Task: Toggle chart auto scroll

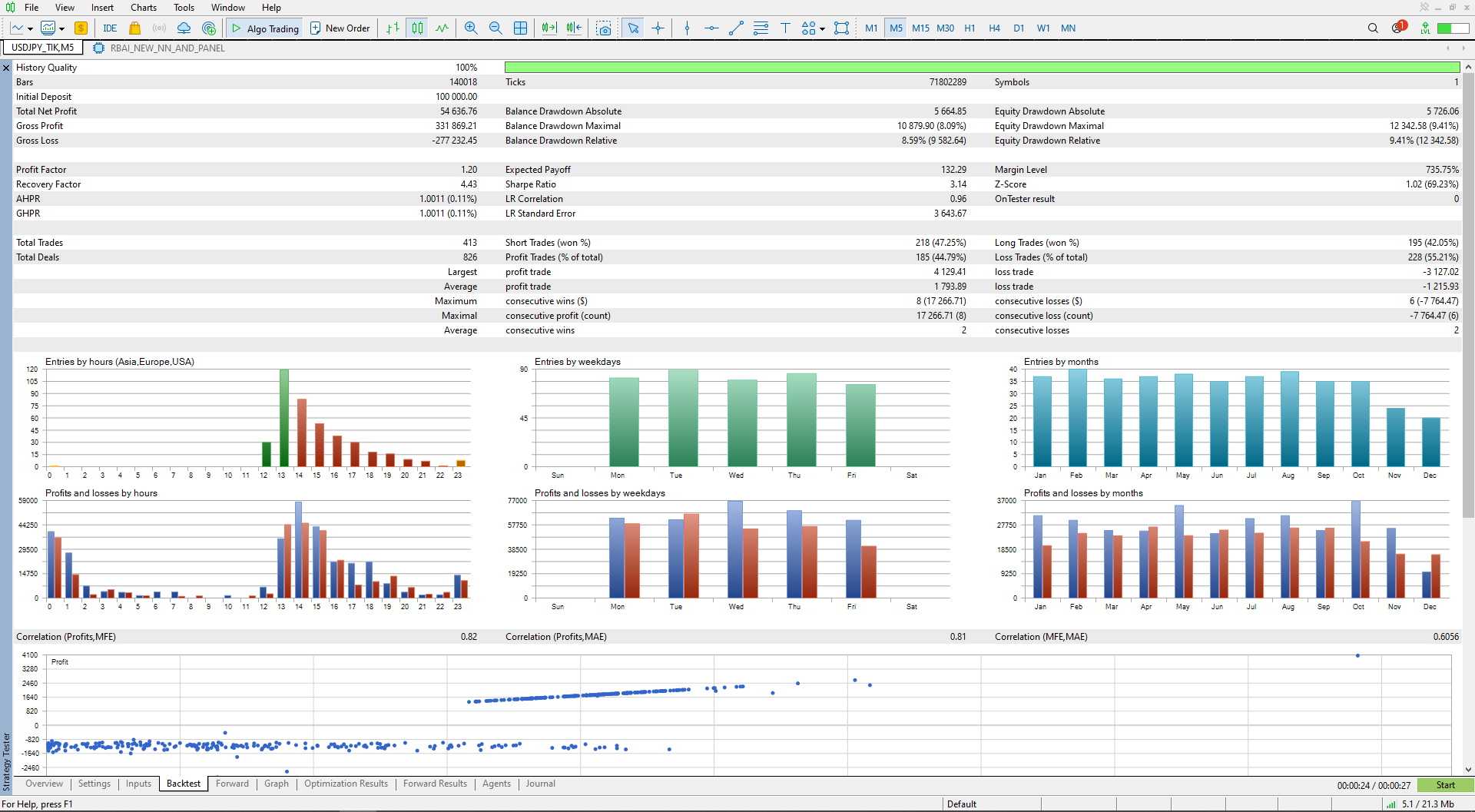Action: point(549,28)
